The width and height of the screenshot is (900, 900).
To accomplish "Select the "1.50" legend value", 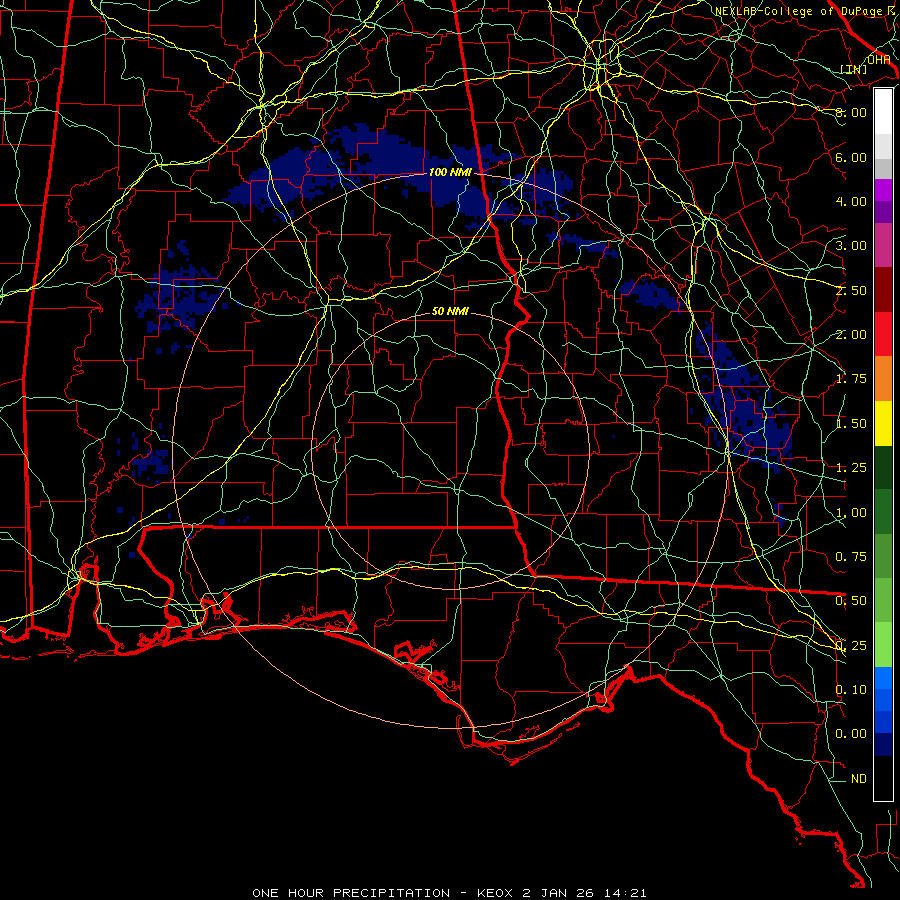I will click(851, 424).
